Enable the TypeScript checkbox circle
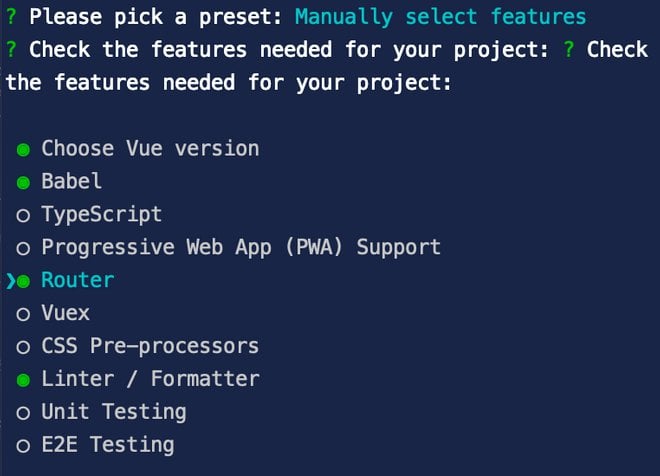The image size is (660, 476). click(23, 215)
